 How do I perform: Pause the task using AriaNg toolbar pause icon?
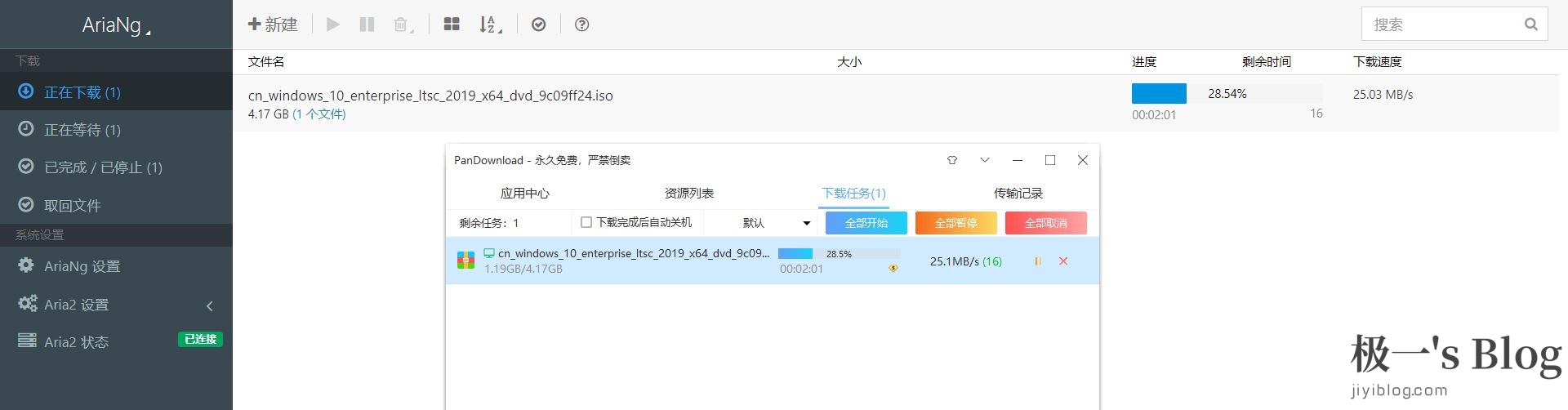[367, 25]
